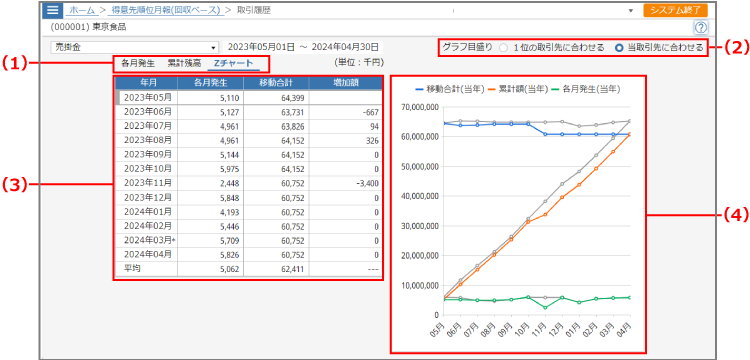Click the start date 2023年05月01日
The height and width of the screenshot is (360, 750).
[261, 47]
